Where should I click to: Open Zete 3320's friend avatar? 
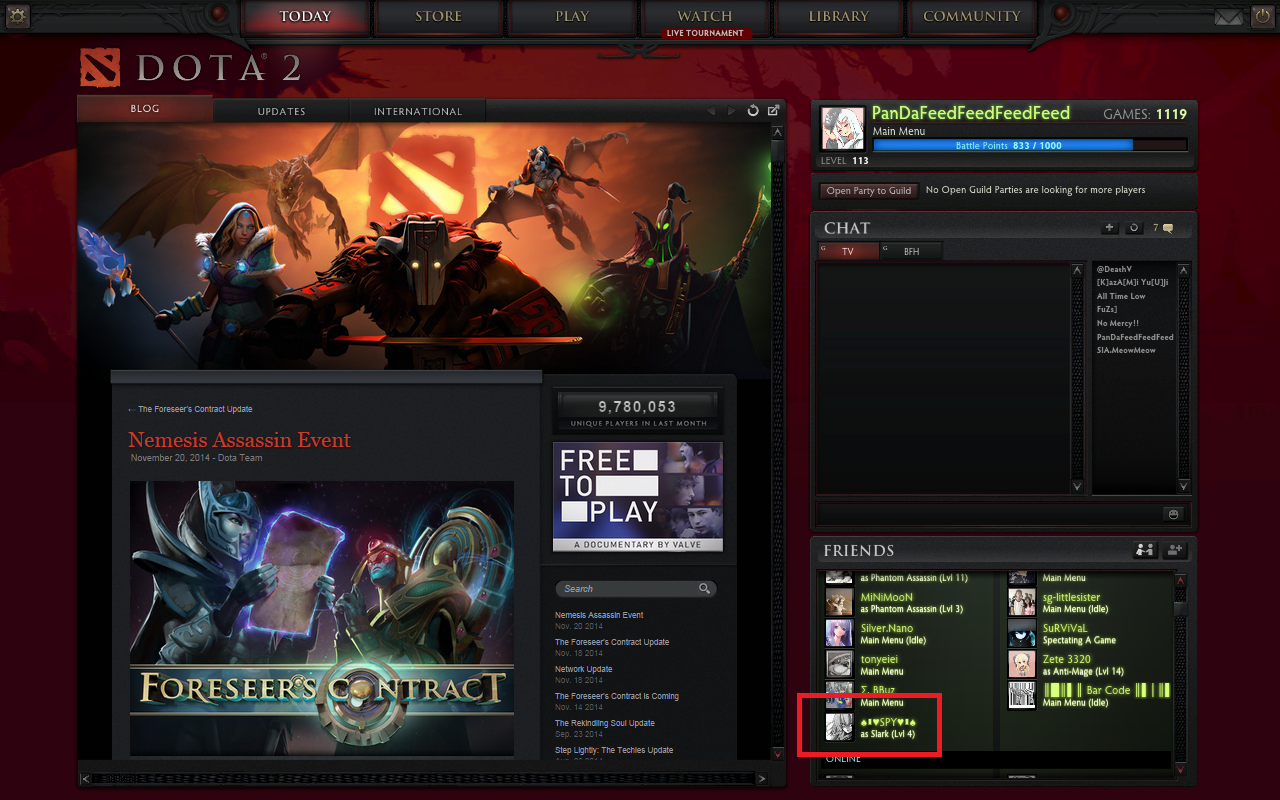tap(1021, 664)
